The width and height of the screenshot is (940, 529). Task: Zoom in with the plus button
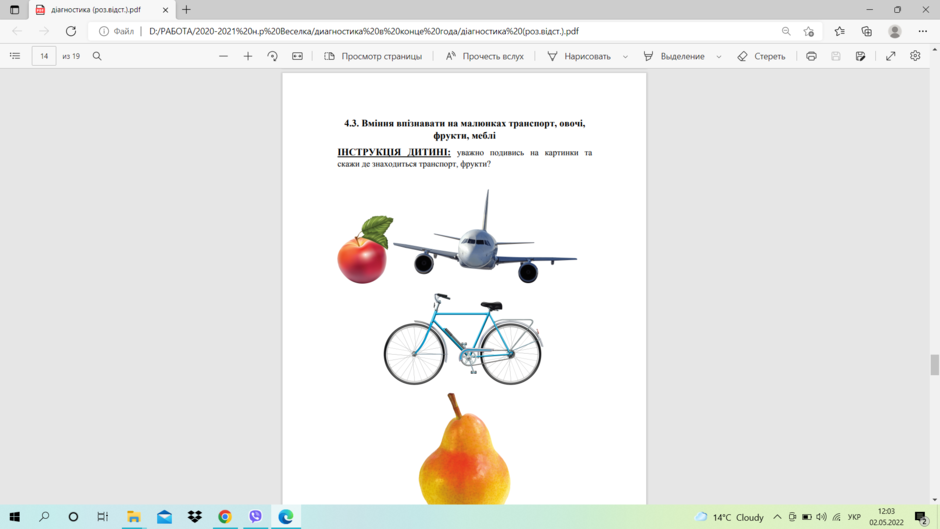point(248,56)
